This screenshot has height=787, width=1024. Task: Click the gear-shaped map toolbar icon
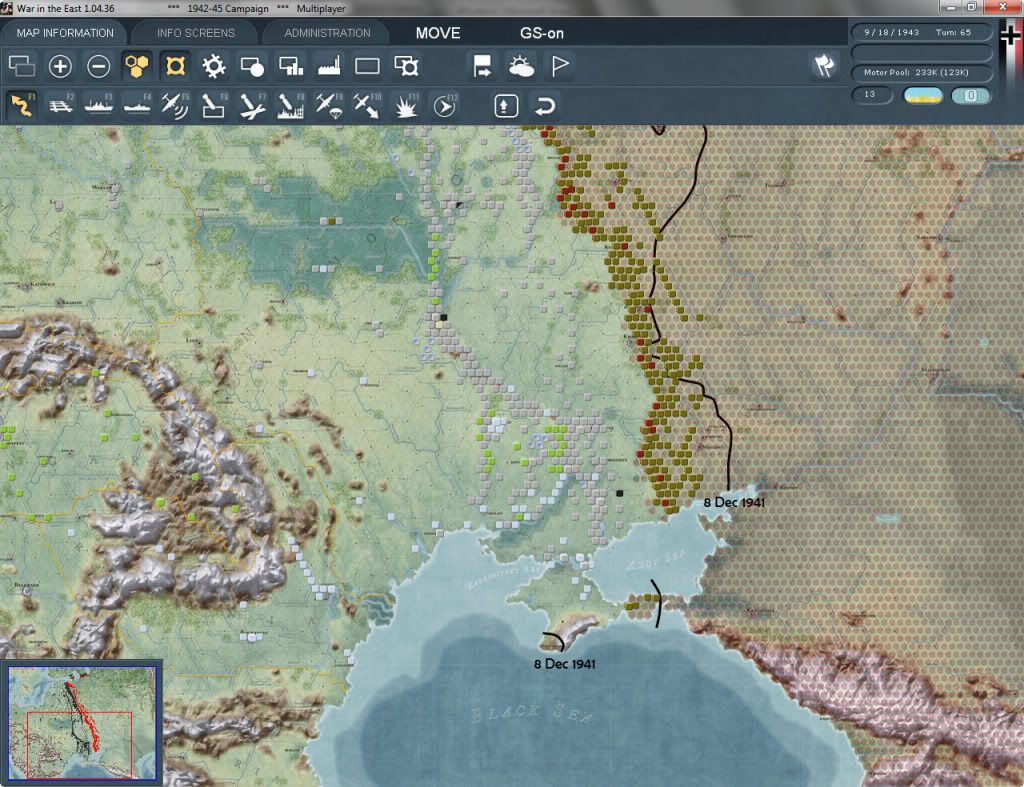[x=214, y=66]
